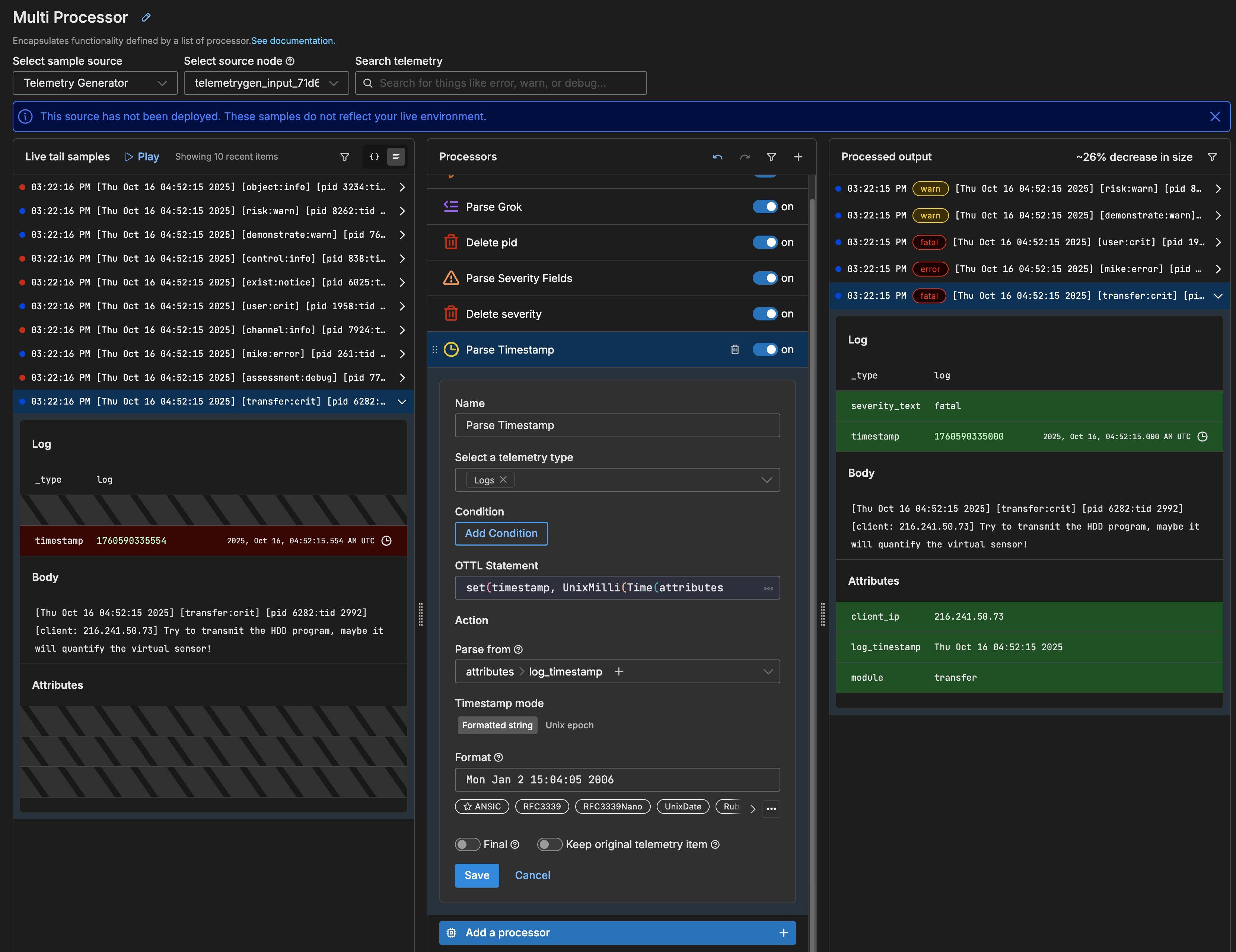The height and width of the screenshot is (952, 1236).
Task: Expand the risk:warn log row in processed output
Action: (x=1218, y=189)
